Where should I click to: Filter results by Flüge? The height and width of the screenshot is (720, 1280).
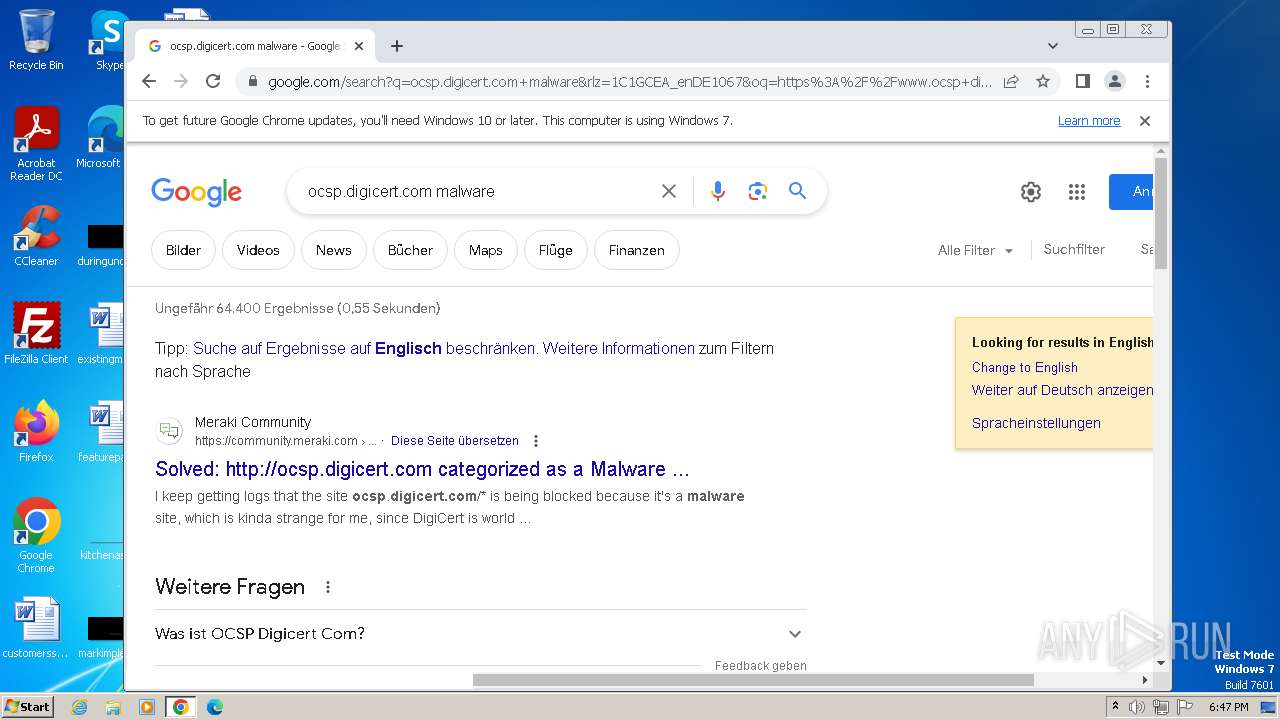[x=555, y=250]
